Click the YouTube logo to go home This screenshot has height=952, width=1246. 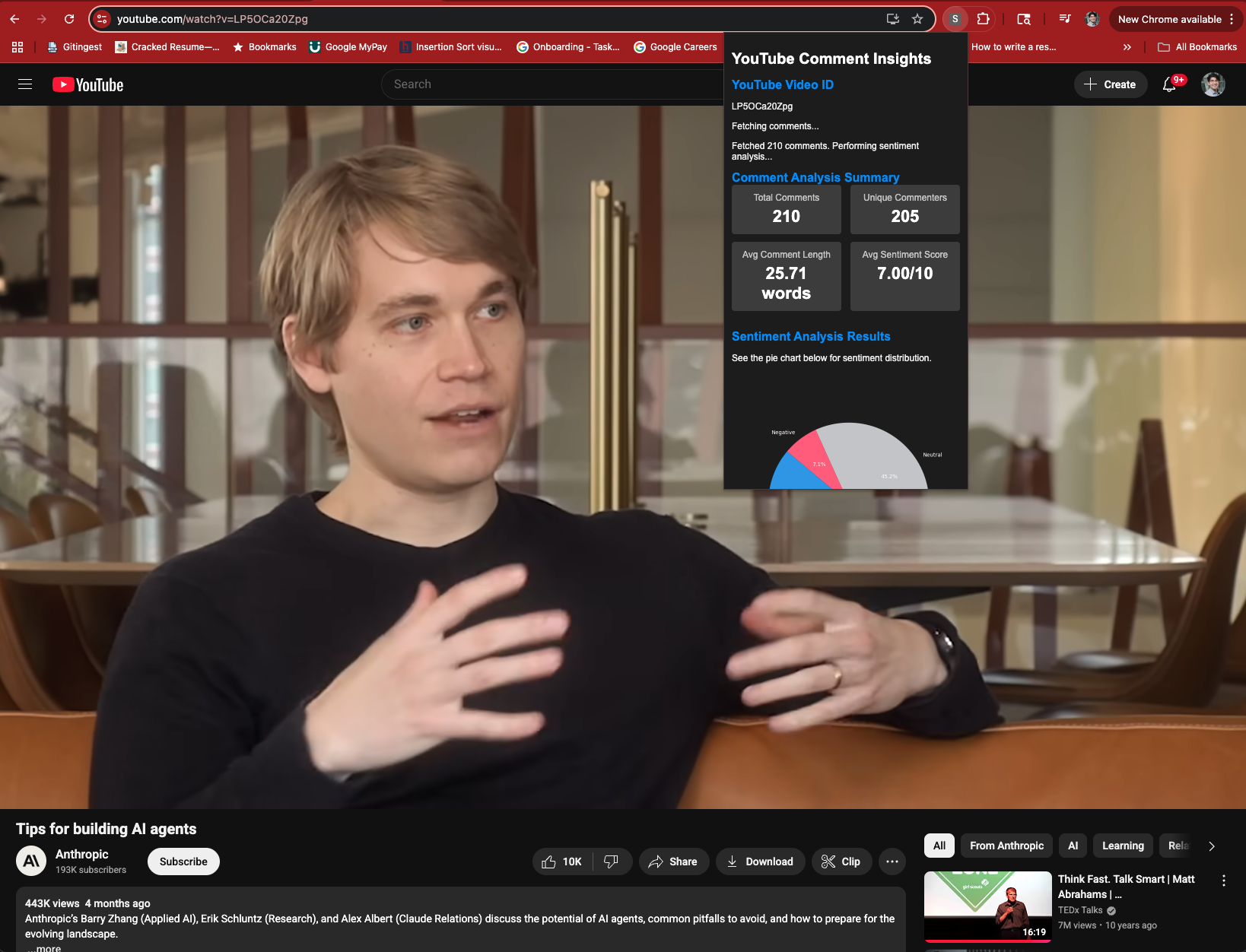[87, 84]
